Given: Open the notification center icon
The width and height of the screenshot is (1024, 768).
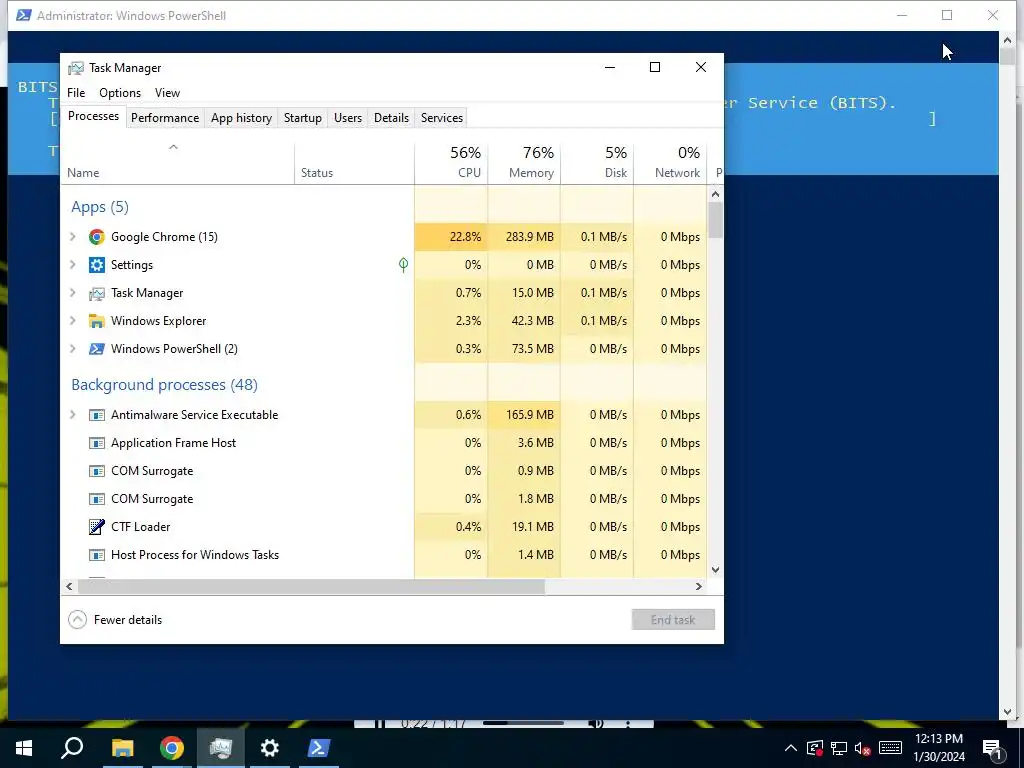Looking at the screenshot, I should point(993,748).
